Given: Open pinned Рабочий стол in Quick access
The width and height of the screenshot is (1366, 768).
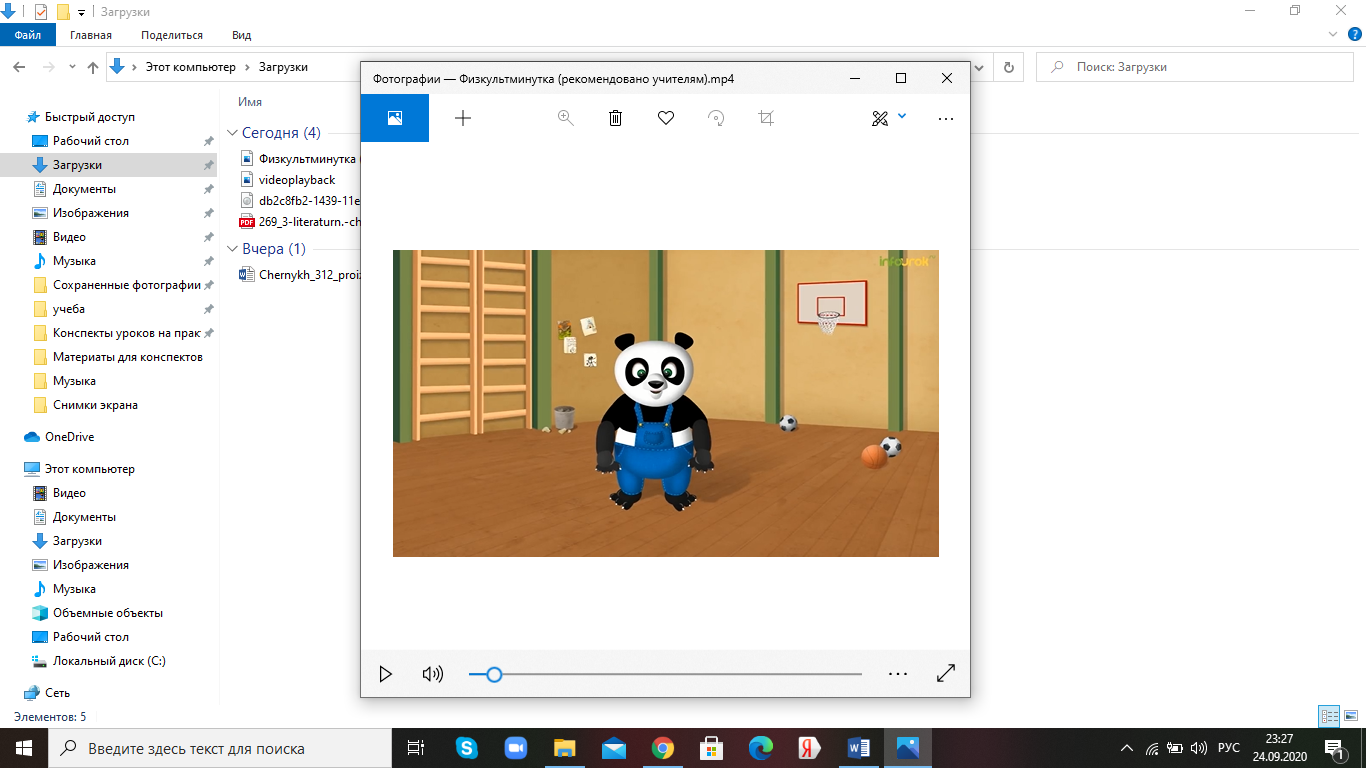Looking at the screenshot, I should (x=91, y=141).
